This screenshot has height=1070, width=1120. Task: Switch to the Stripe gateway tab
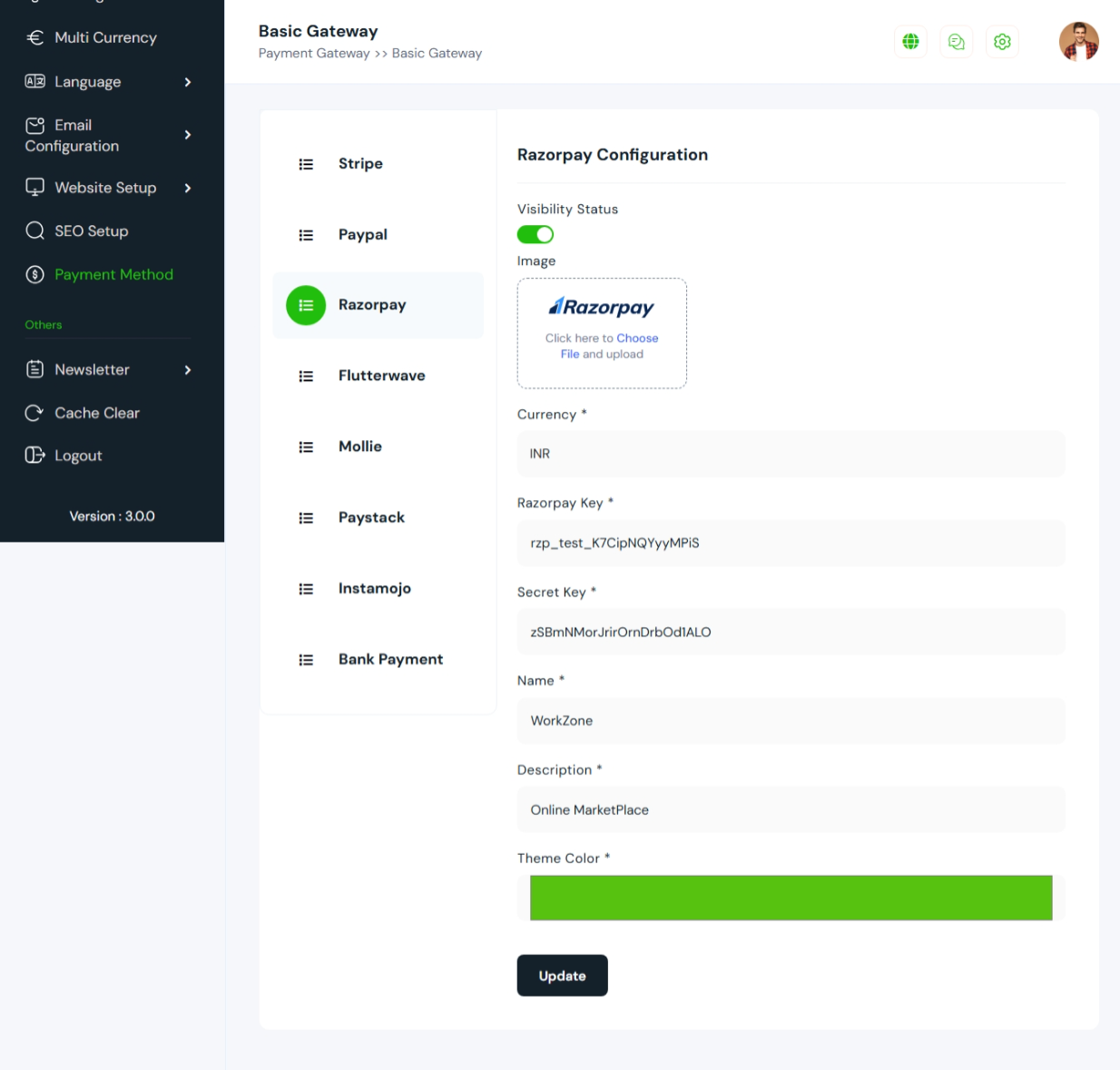[378, 163]
